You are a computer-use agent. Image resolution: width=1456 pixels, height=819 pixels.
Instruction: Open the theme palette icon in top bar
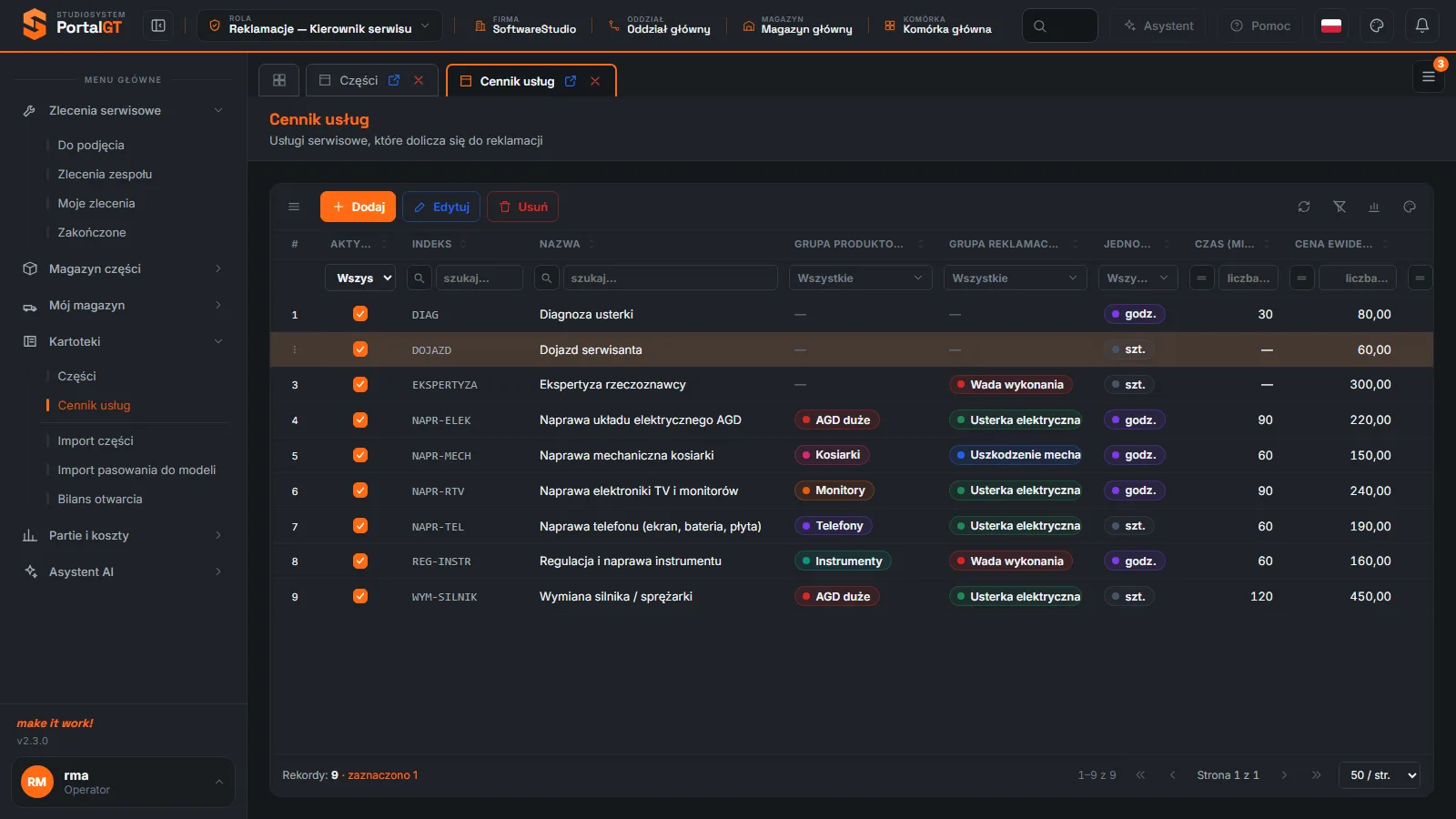pos(1377,25)
